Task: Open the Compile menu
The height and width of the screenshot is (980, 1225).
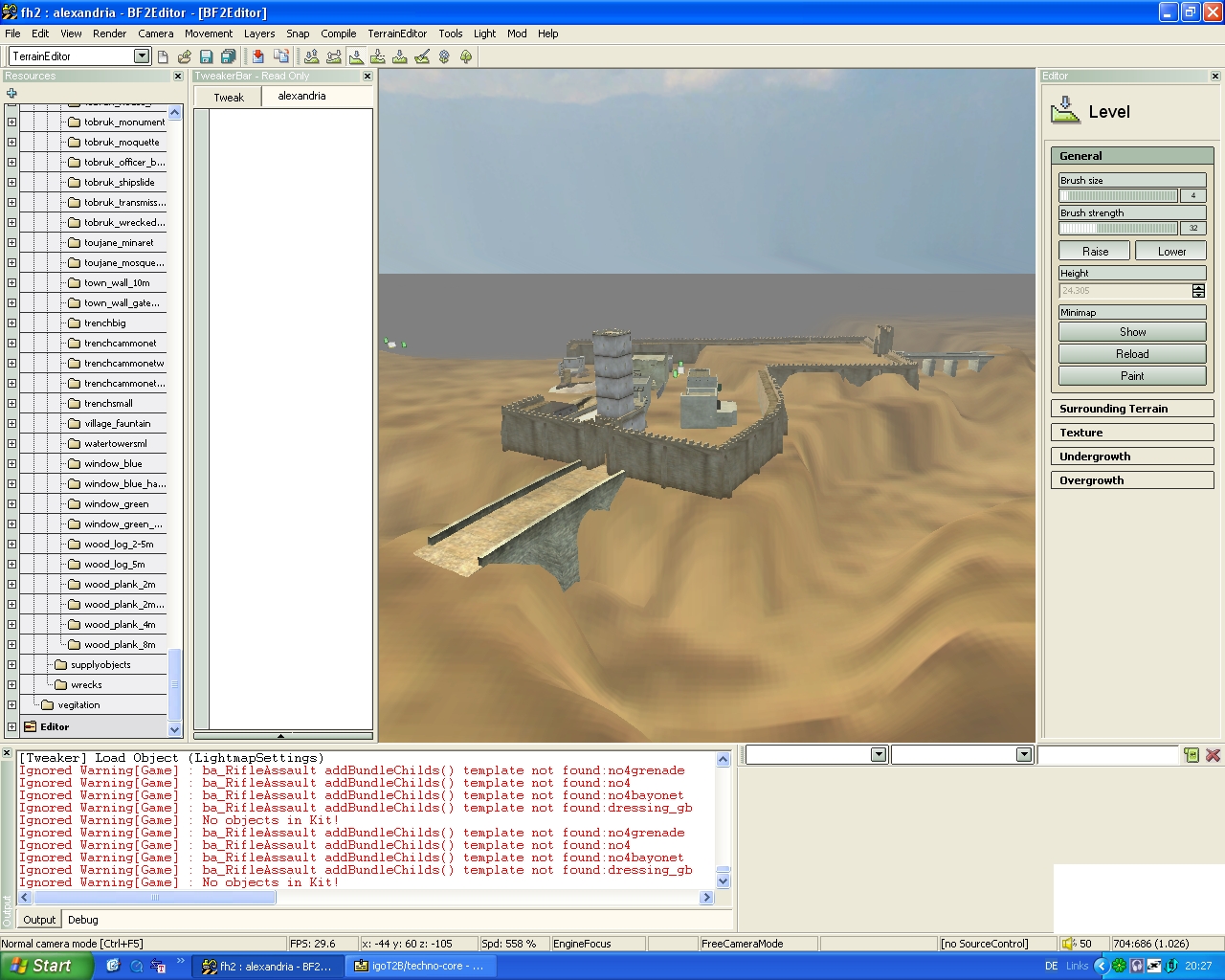Action: coord(339,33)
